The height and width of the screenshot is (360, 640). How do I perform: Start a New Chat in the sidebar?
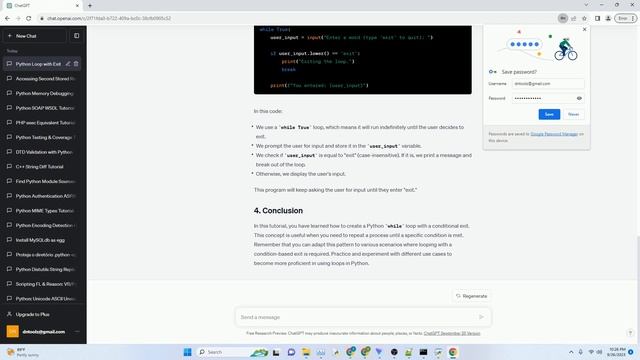pyautogui.click(x=35, y=36)
